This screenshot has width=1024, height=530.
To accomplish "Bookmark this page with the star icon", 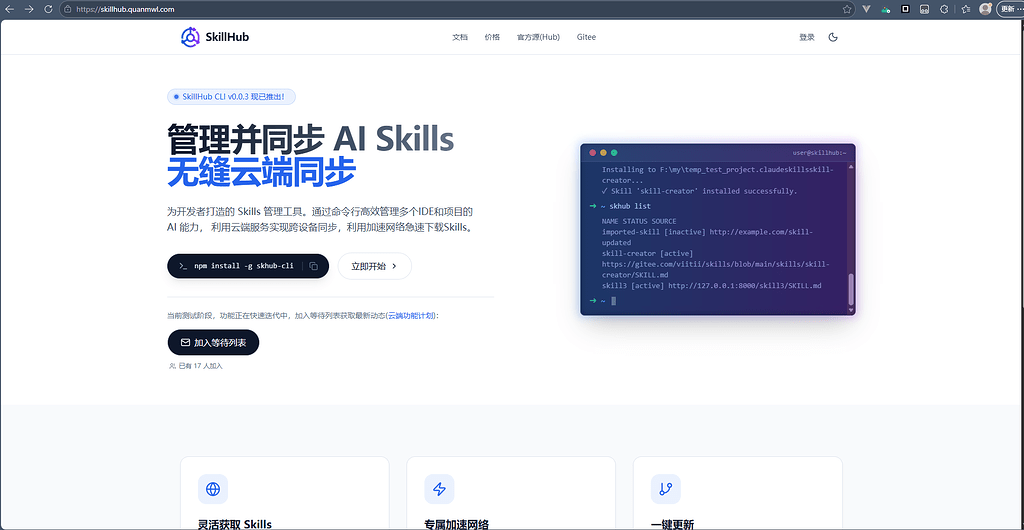I will click(847, 9).
